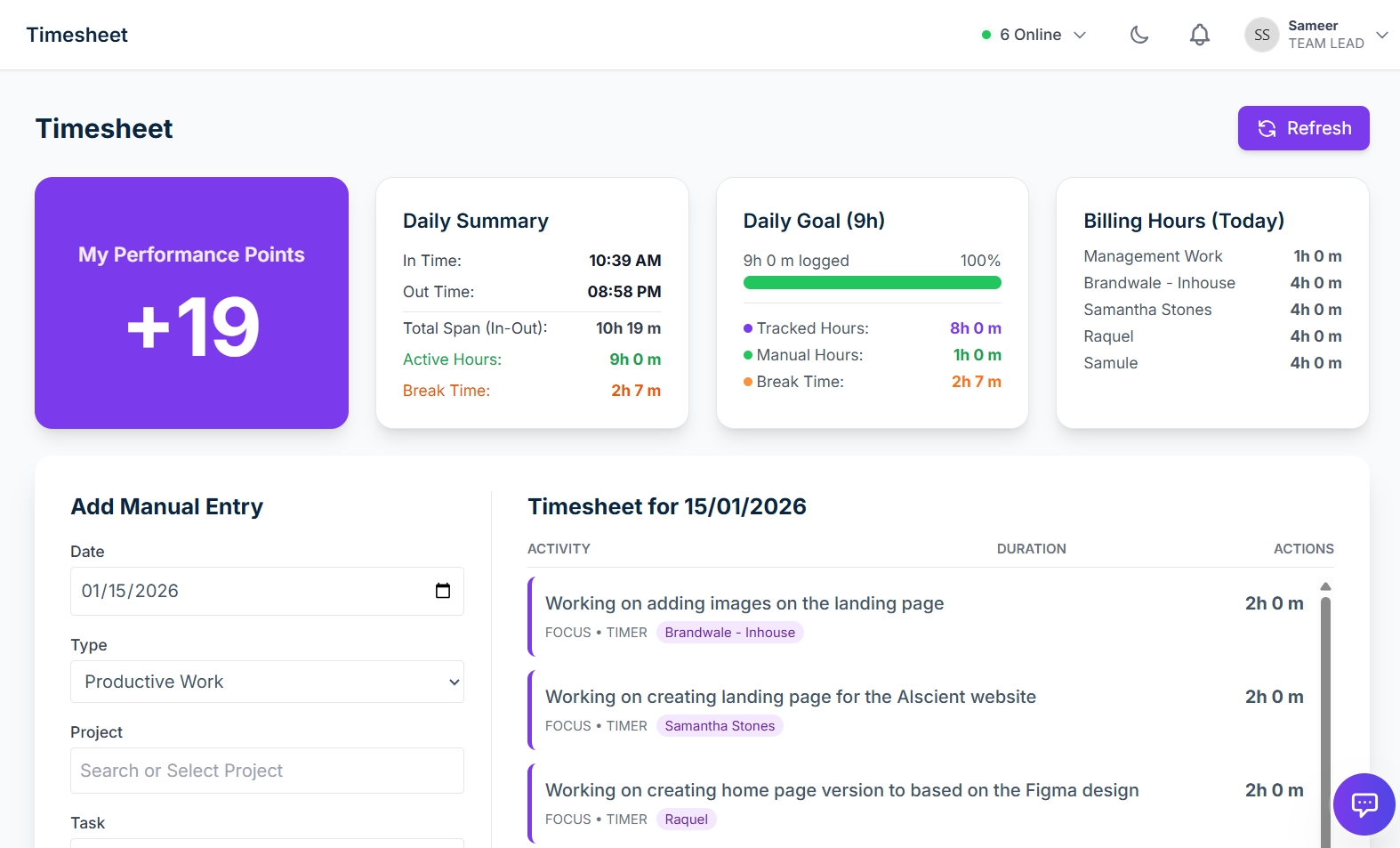The width and height of the screenshot is (1400, 848).
Task: Click the Raquel project tag
Action: click(686, 820)
